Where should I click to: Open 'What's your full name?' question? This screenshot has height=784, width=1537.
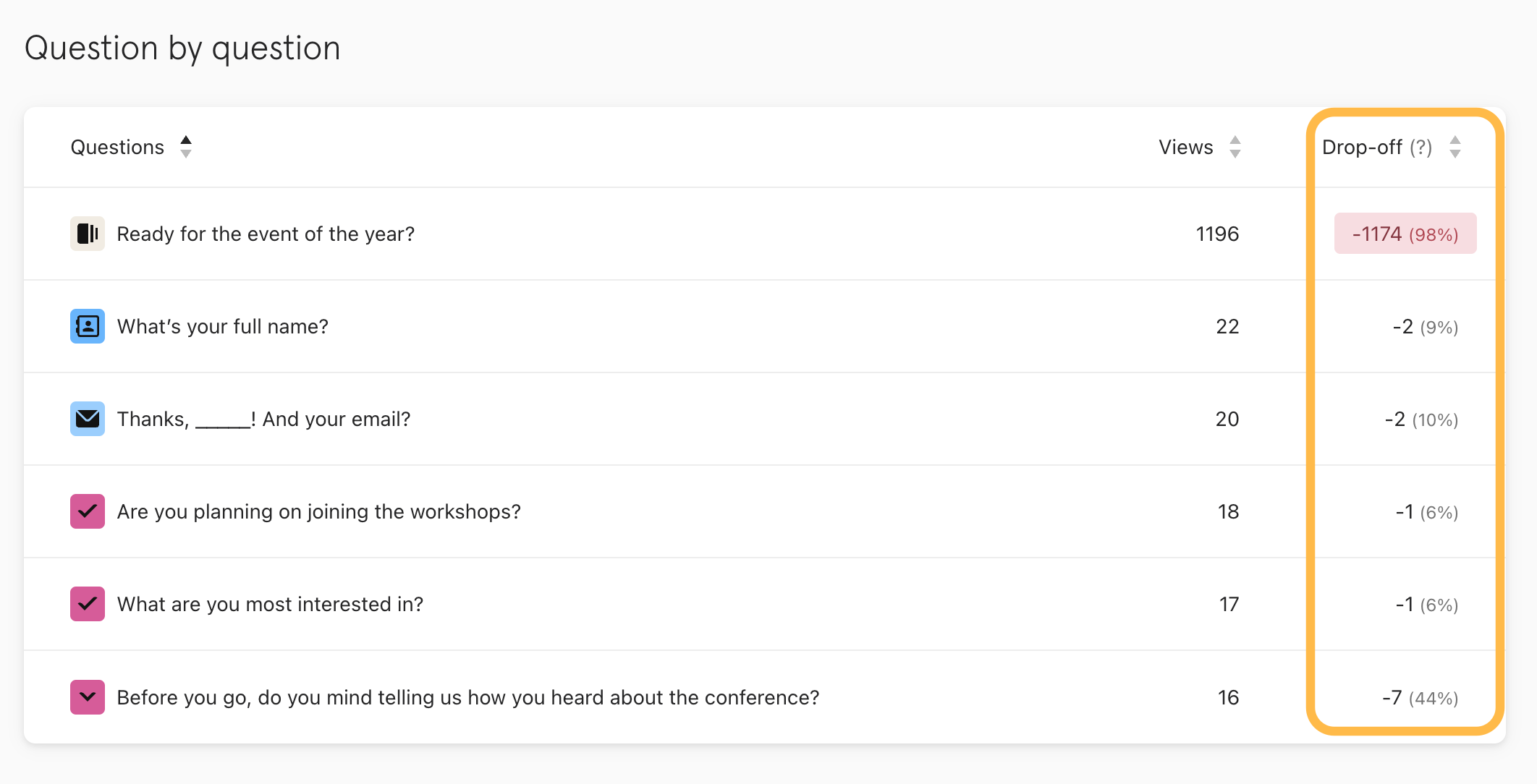pos(222,327)
